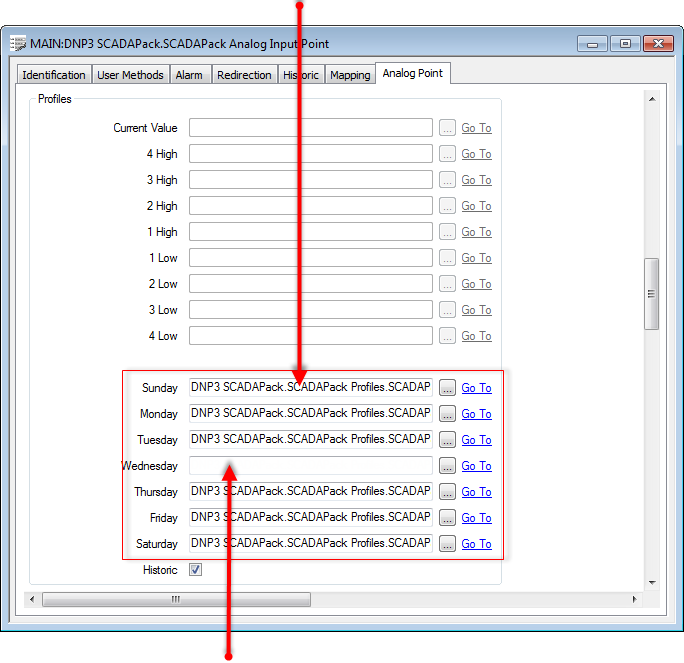Viewport: 684px width, 663px height.
Task: Toggle the Historic checkbox
Action: [x=196, y=570]
